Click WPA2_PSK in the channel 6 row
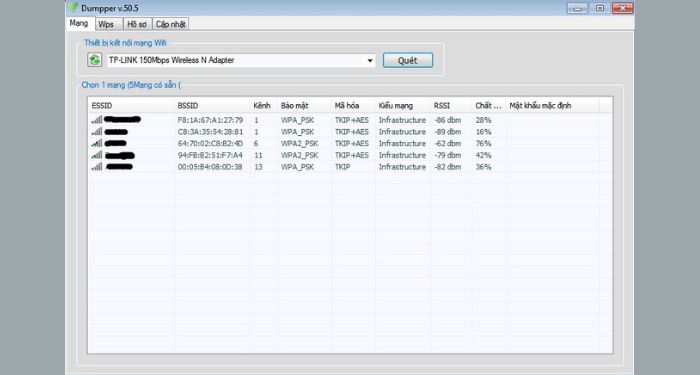This screenshot has width=700, height=375. click(x=300, y=143)
